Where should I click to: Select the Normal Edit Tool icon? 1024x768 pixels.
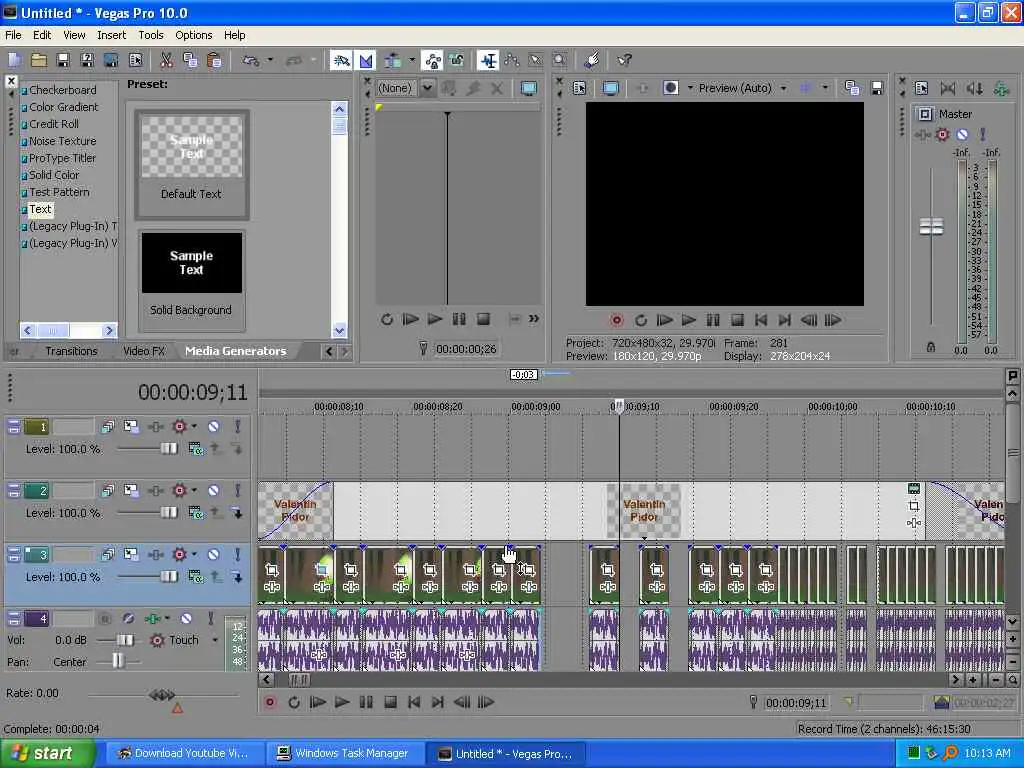488,61
